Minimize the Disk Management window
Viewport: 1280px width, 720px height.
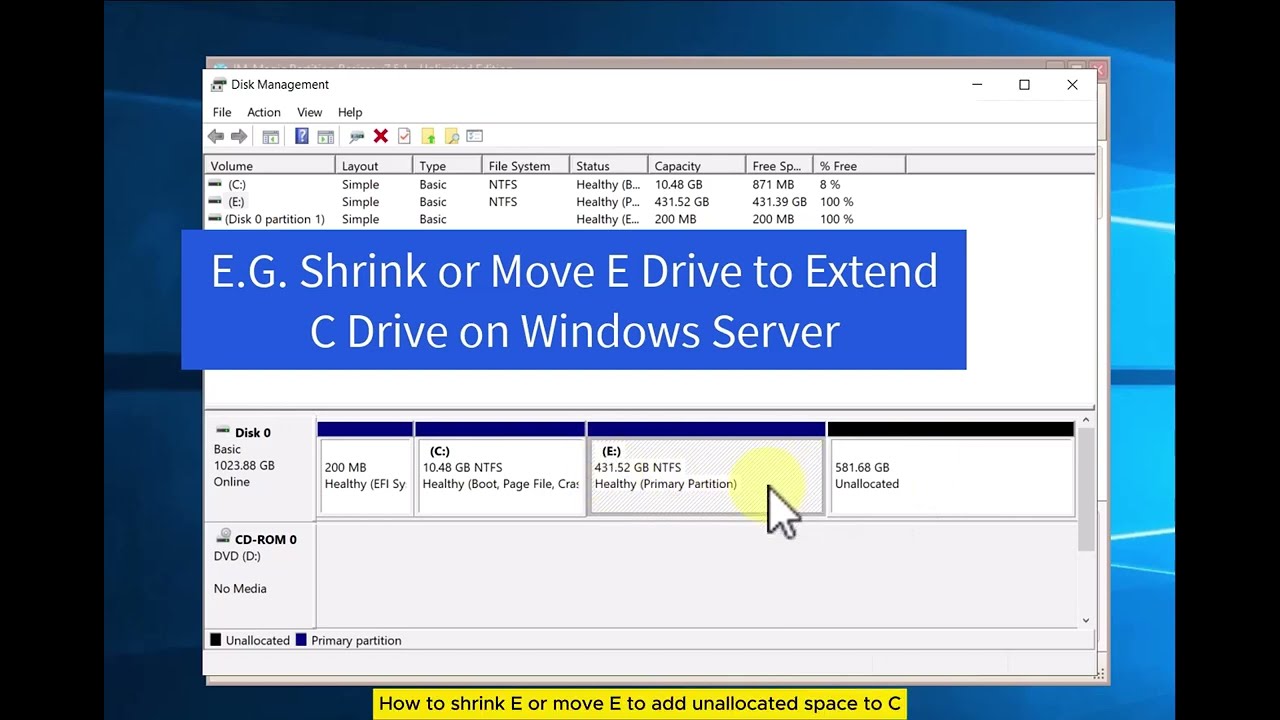click(977, 85)
